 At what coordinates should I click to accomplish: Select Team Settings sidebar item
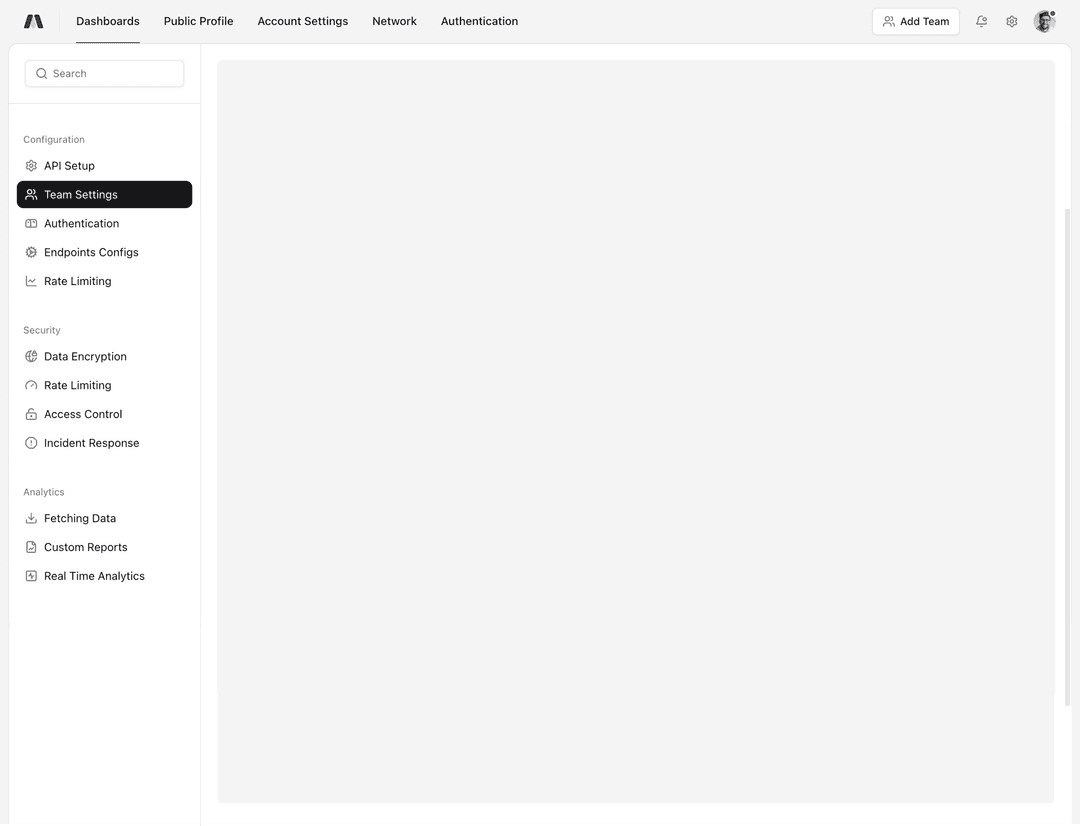(104, 194)
